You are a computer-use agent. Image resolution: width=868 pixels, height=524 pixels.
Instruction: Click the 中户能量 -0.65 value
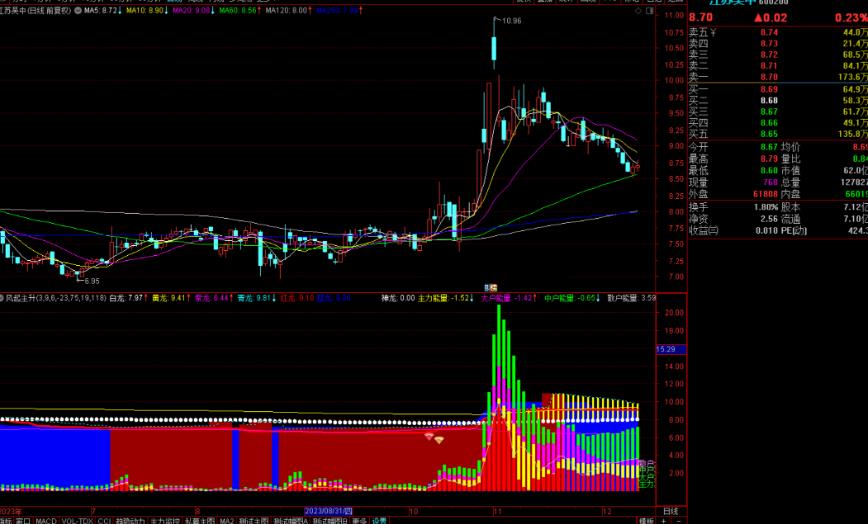coord(571,298)
